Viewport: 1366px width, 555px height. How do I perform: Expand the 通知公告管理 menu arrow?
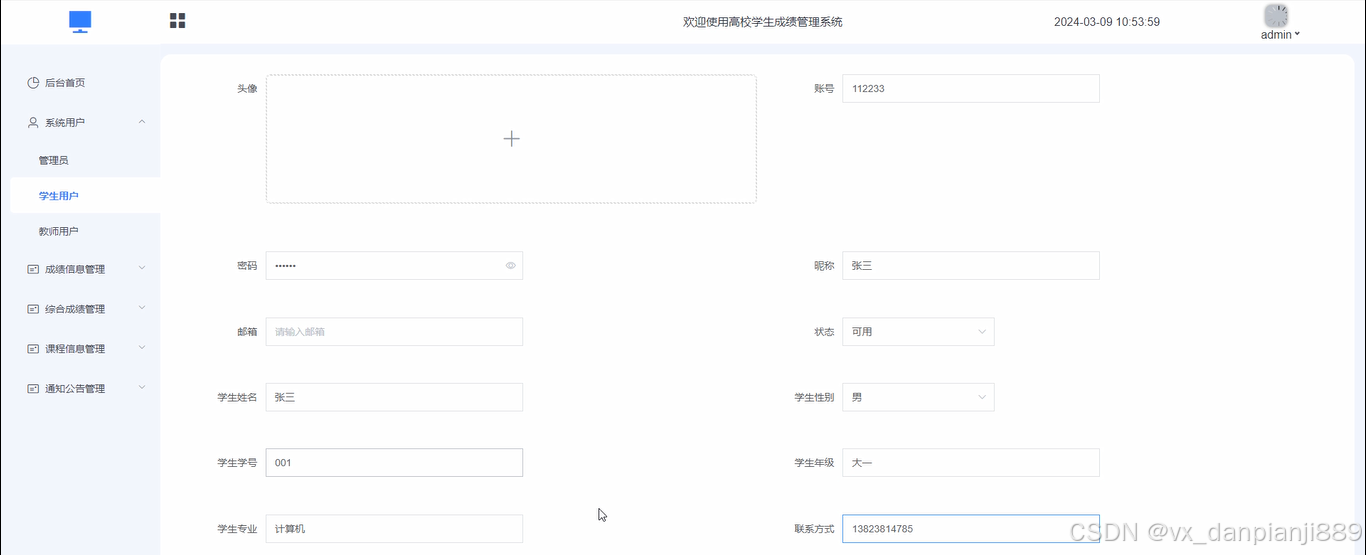(x=142, y=388)
